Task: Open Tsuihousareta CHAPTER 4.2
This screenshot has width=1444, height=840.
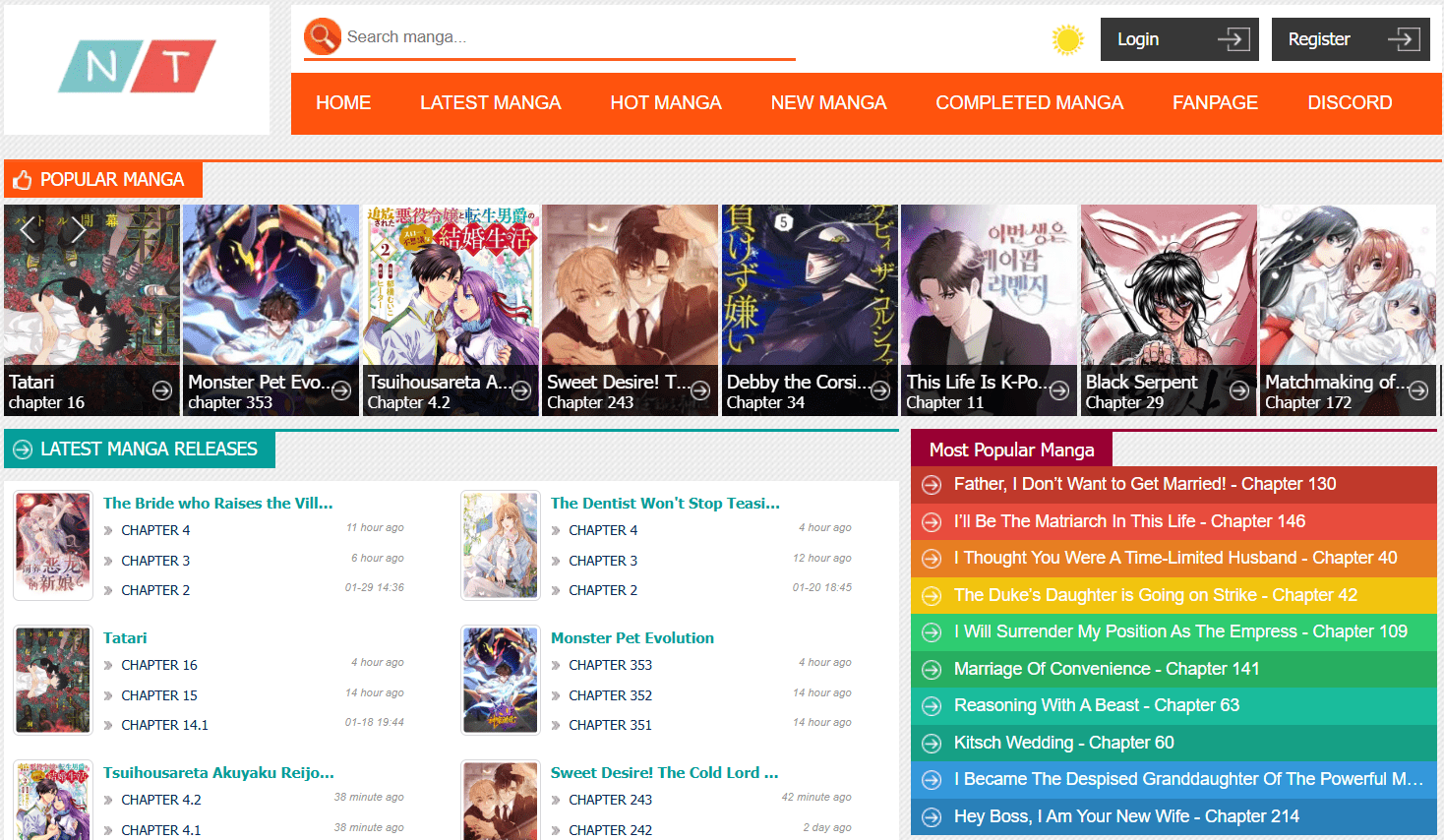Action: [x=161, y=800]
